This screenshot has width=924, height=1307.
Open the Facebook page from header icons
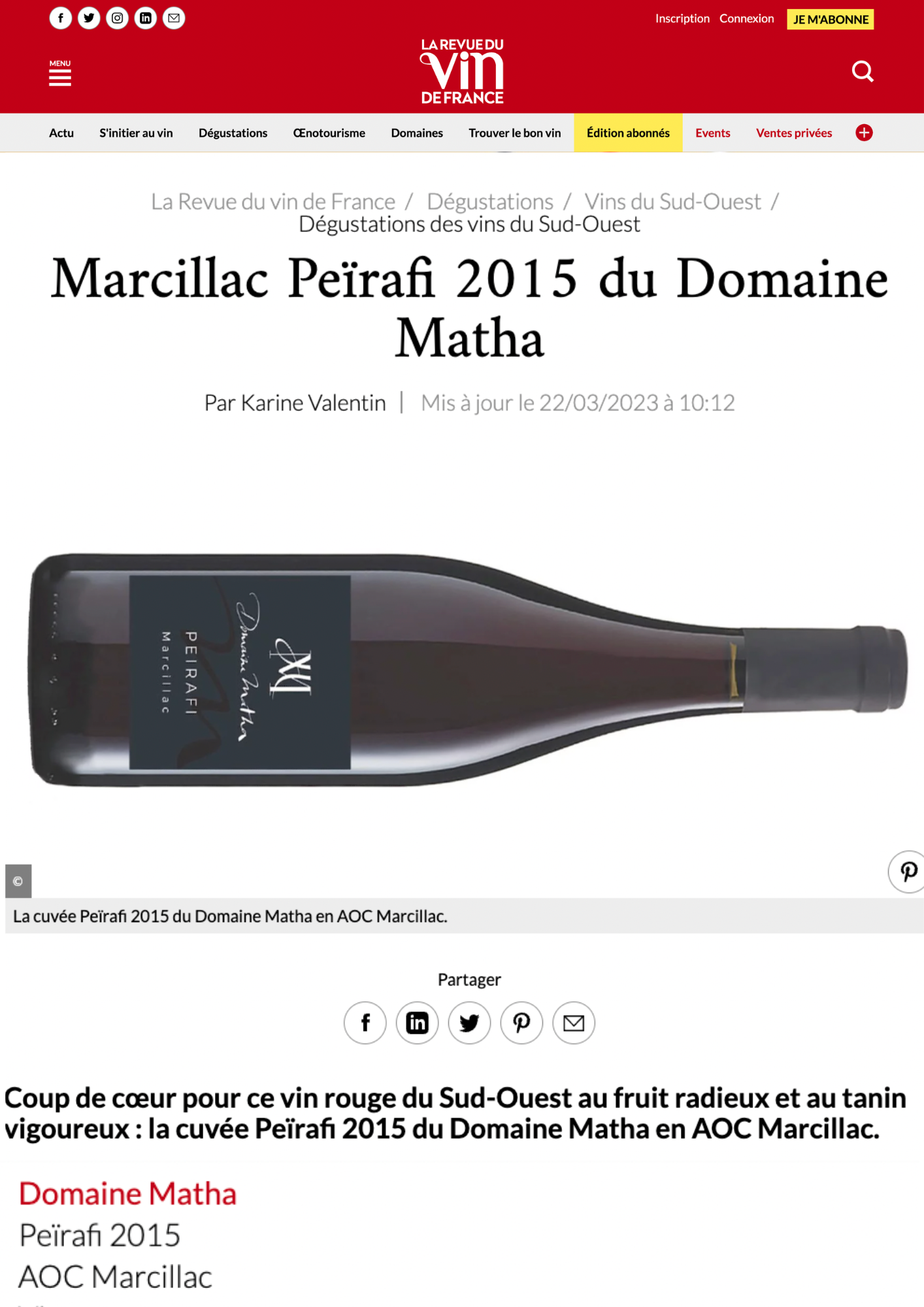(x=61, y=18)
